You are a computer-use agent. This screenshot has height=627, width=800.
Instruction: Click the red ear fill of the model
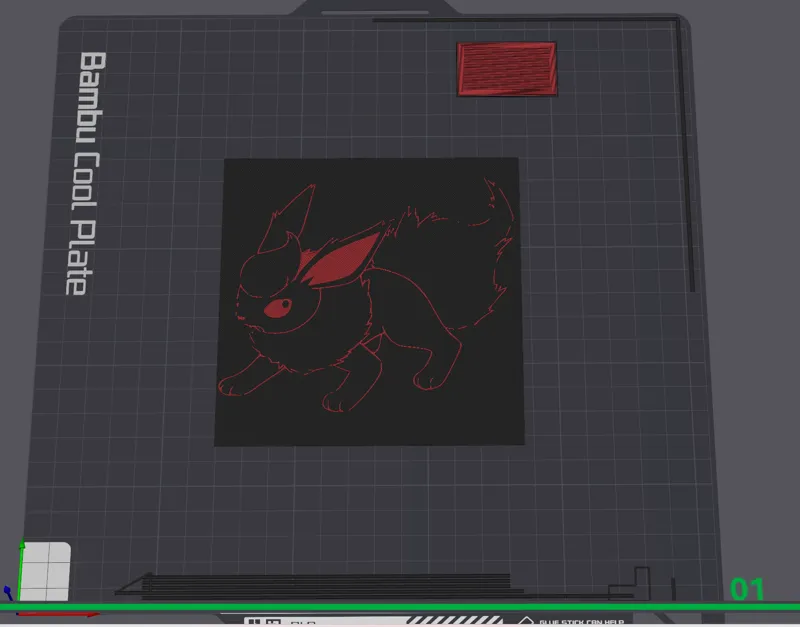tap(343, 261)
